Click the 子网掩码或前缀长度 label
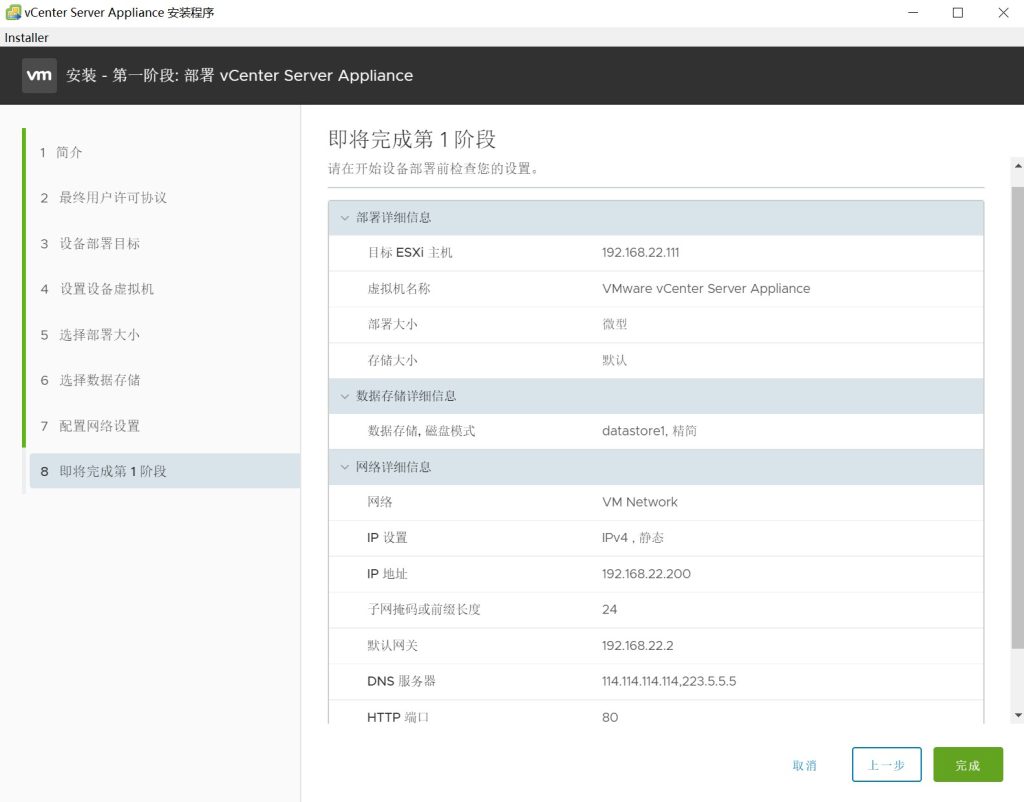This screenshot has height=802, width=1024. (423, 609)
